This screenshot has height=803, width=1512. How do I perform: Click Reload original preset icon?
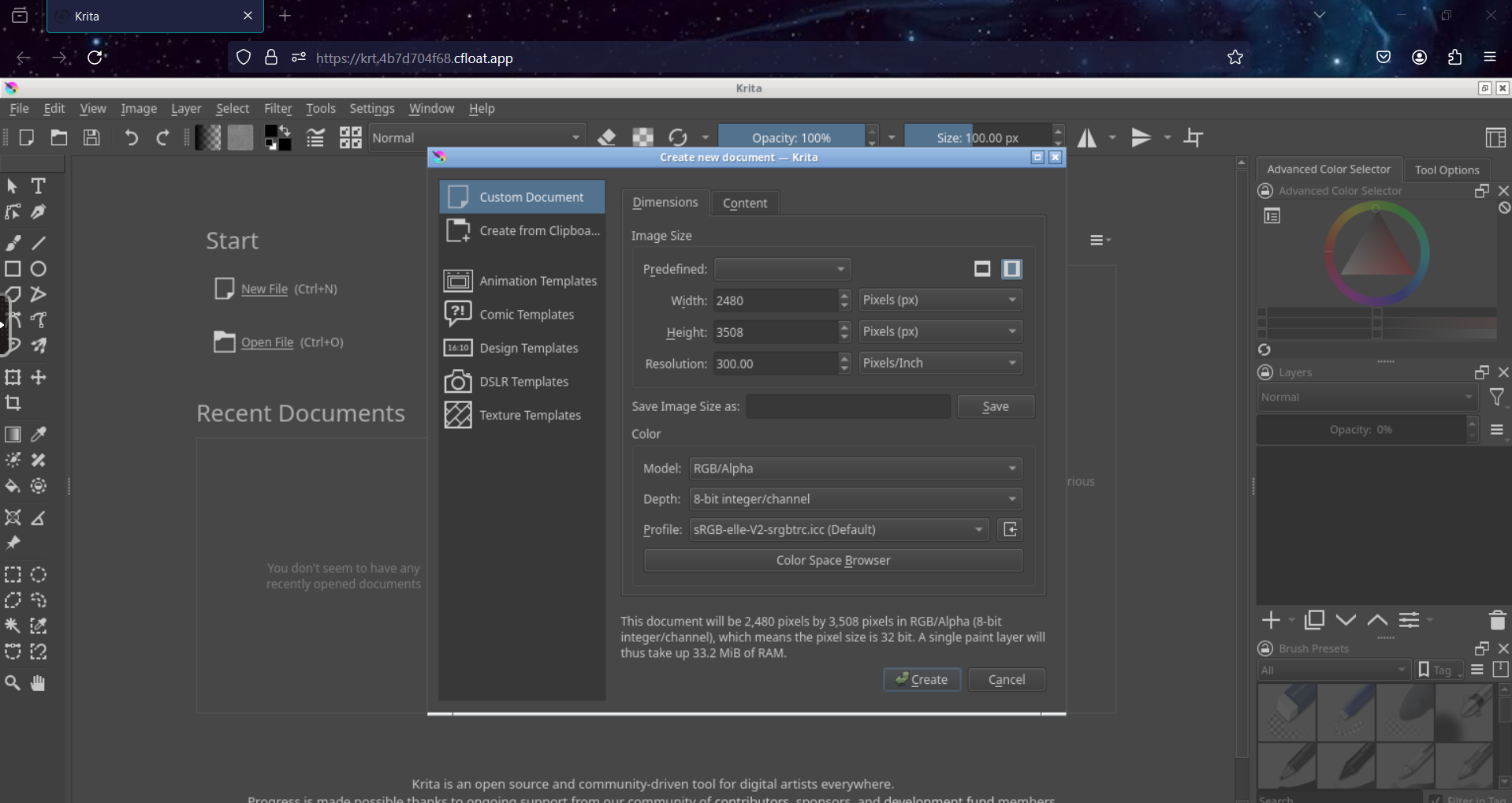(x=677, y=137)
